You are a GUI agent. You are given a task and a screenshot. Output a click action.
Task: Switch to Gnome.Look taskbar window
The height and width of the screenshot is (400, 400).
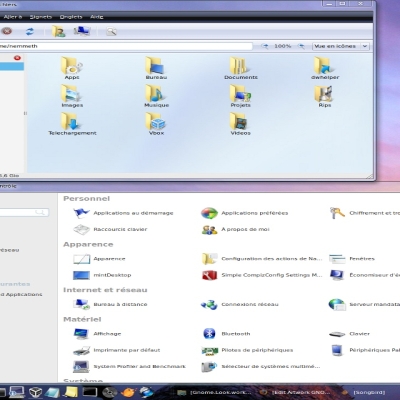[x=214, y=392]
